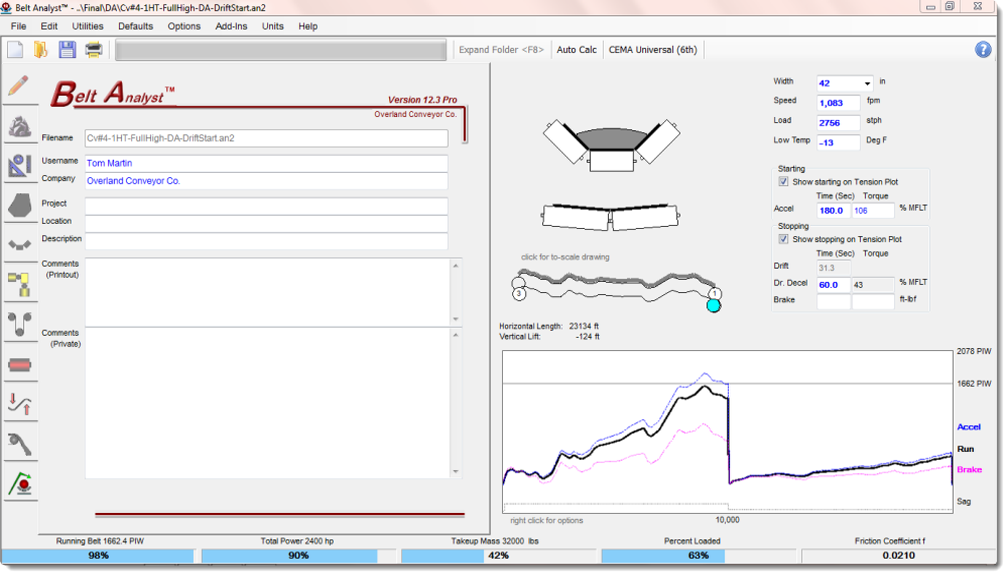Print using the printer toolbar icon
The height and width of the screenshot is (576, 1008).
point(94,50)
